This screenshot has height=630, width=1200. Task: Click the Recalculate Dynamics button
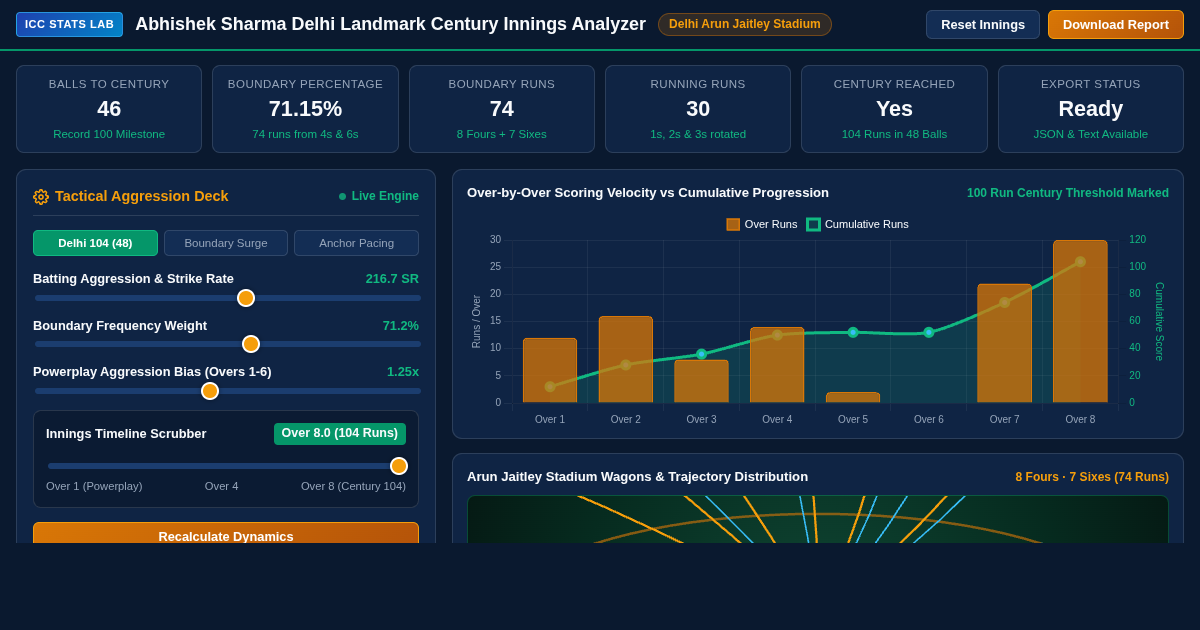[x=226, y=534]
